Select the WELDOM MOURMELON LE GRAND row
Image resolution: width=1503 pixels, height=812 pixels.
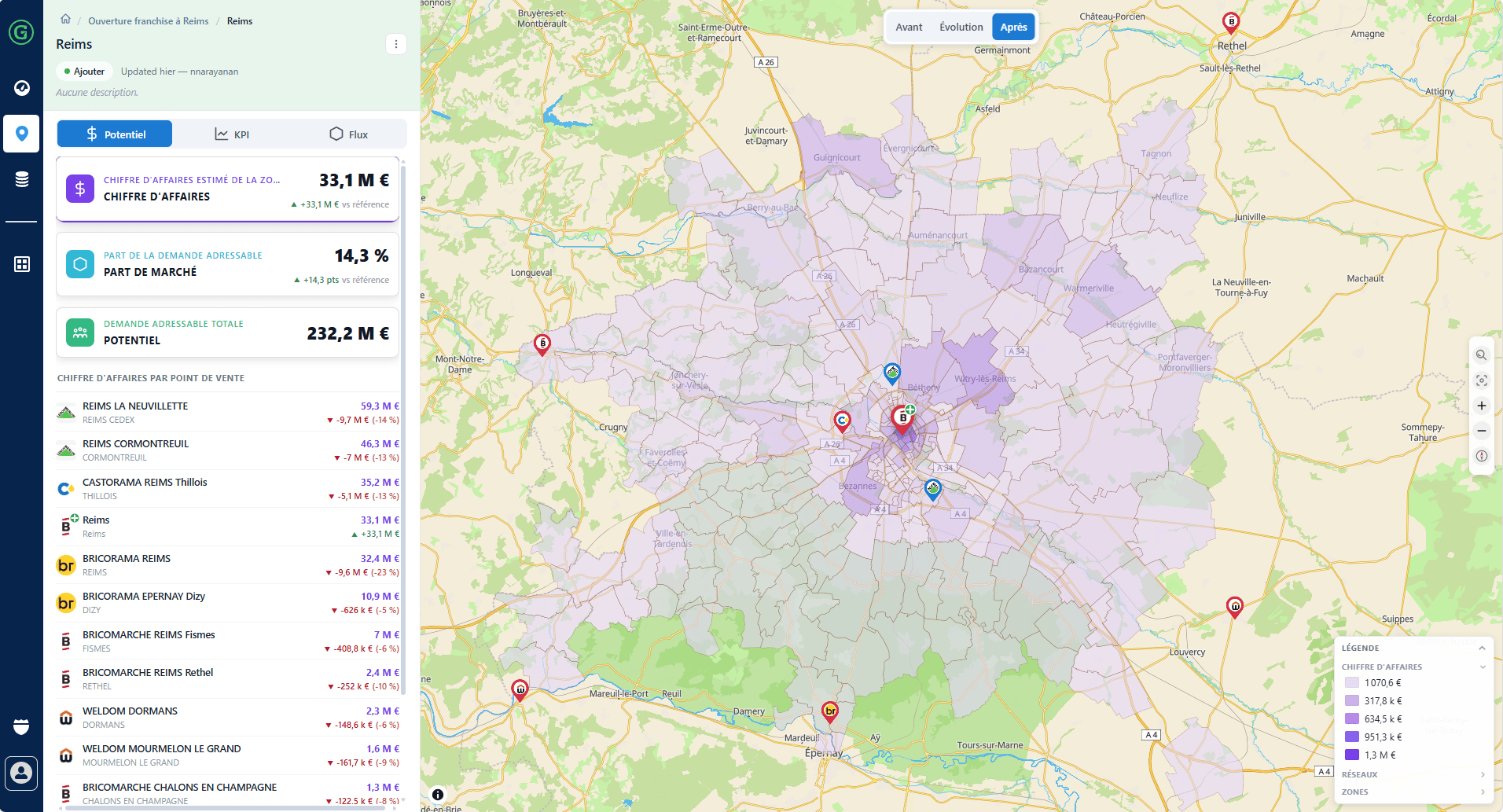228,755
